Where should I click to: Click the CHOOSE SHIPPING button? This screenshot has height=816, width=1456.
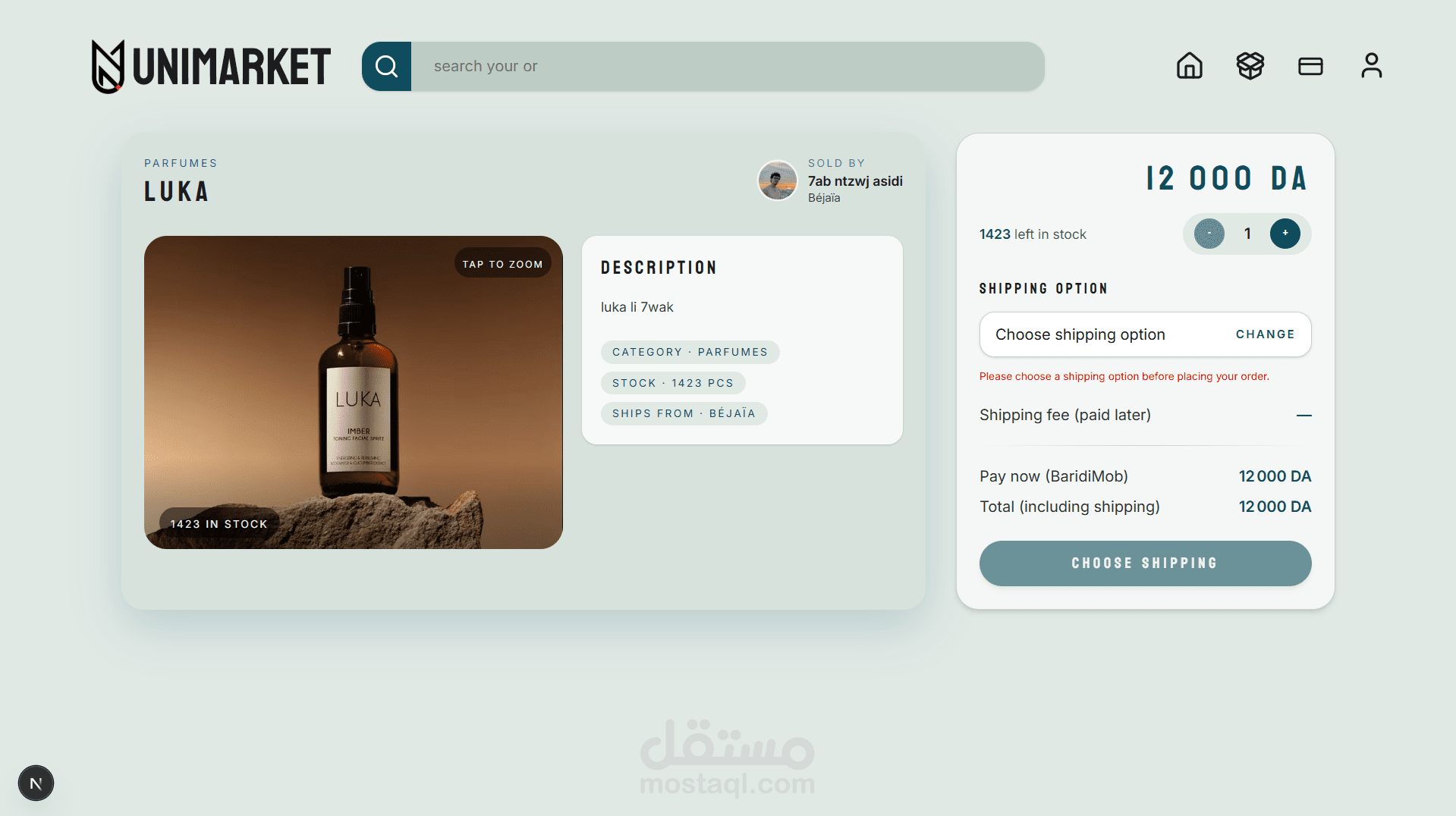pos(1145,563)
